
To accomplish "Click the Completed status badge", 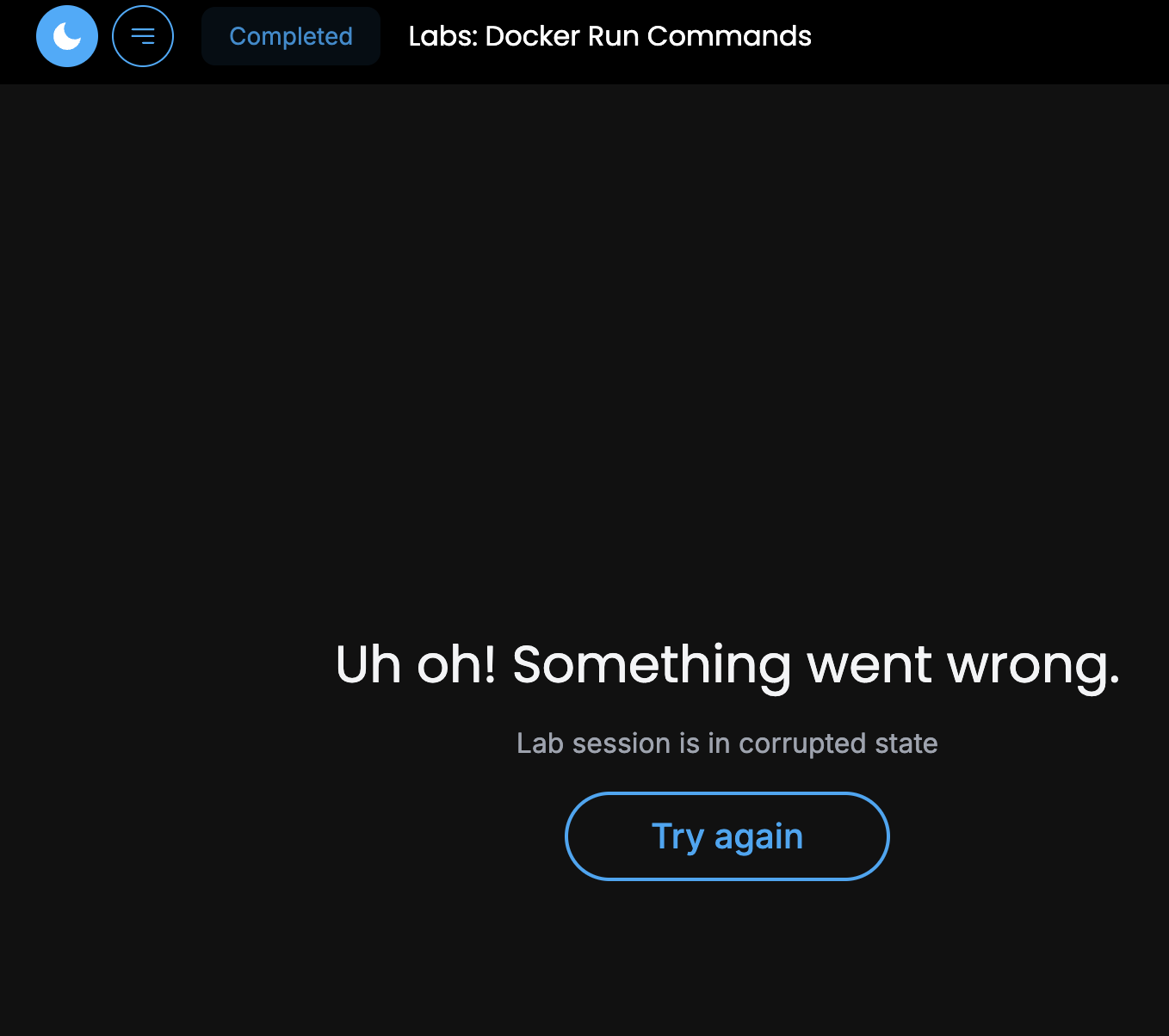I will [x=291, y=36].
